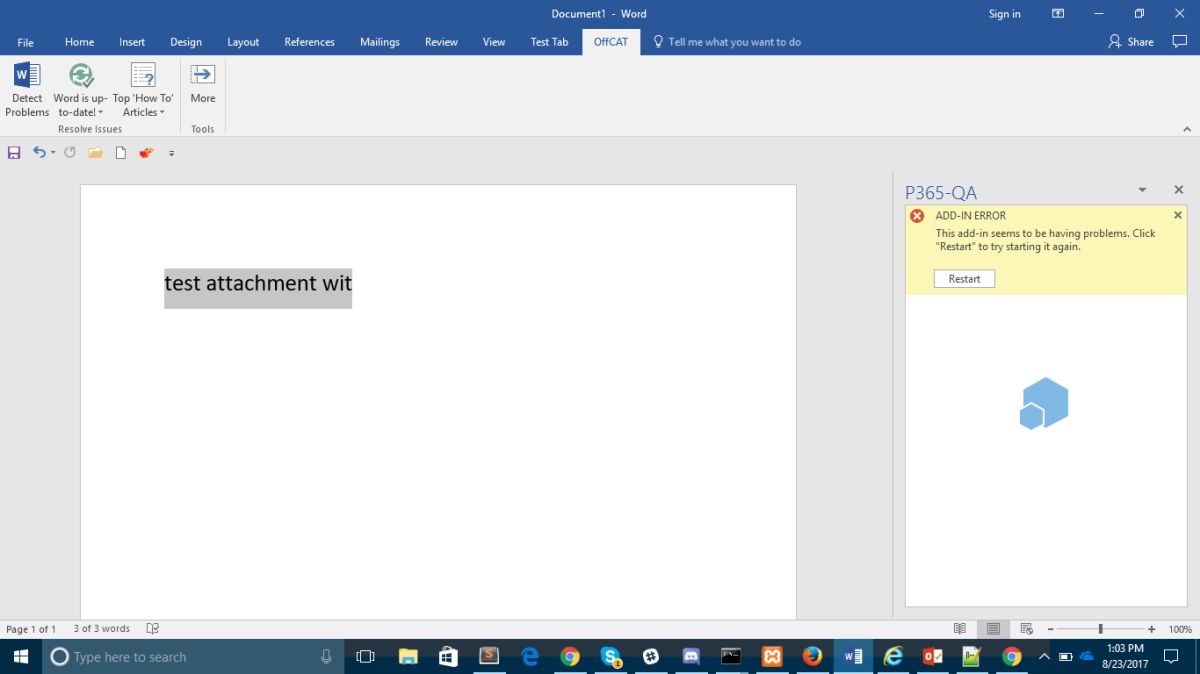1200x674 pixels.
Task: Customize Quick Access Toolbar arrow
Action: pos(172,153)
